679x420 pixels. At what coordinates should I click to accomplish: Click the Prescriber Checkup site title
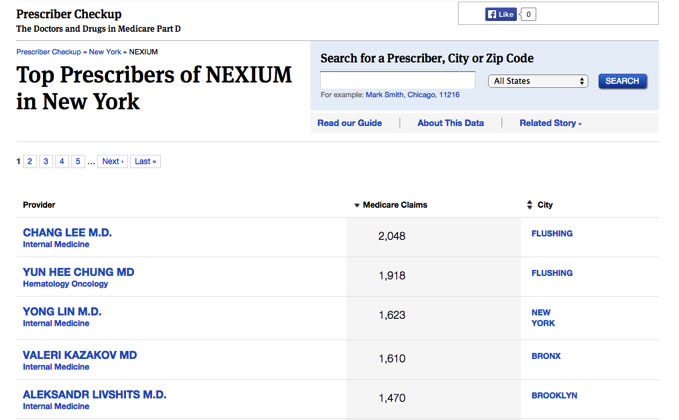[69, 14]
